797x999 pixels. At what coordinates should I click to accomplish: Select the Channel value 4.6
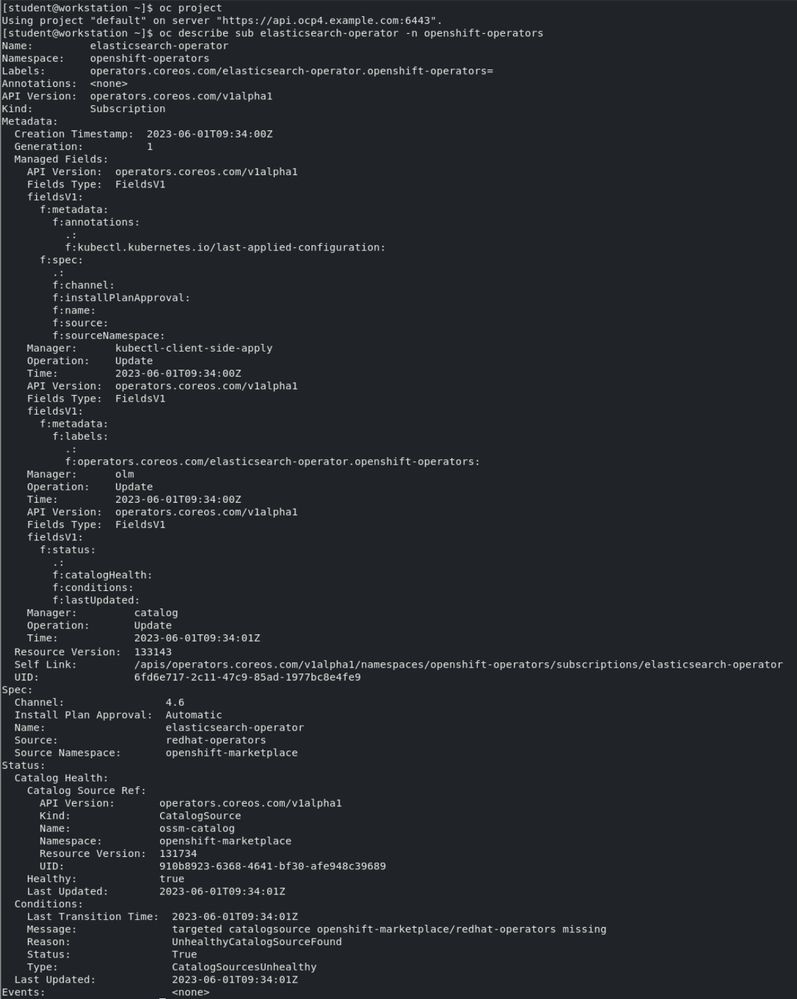click(x=175, y=702)
